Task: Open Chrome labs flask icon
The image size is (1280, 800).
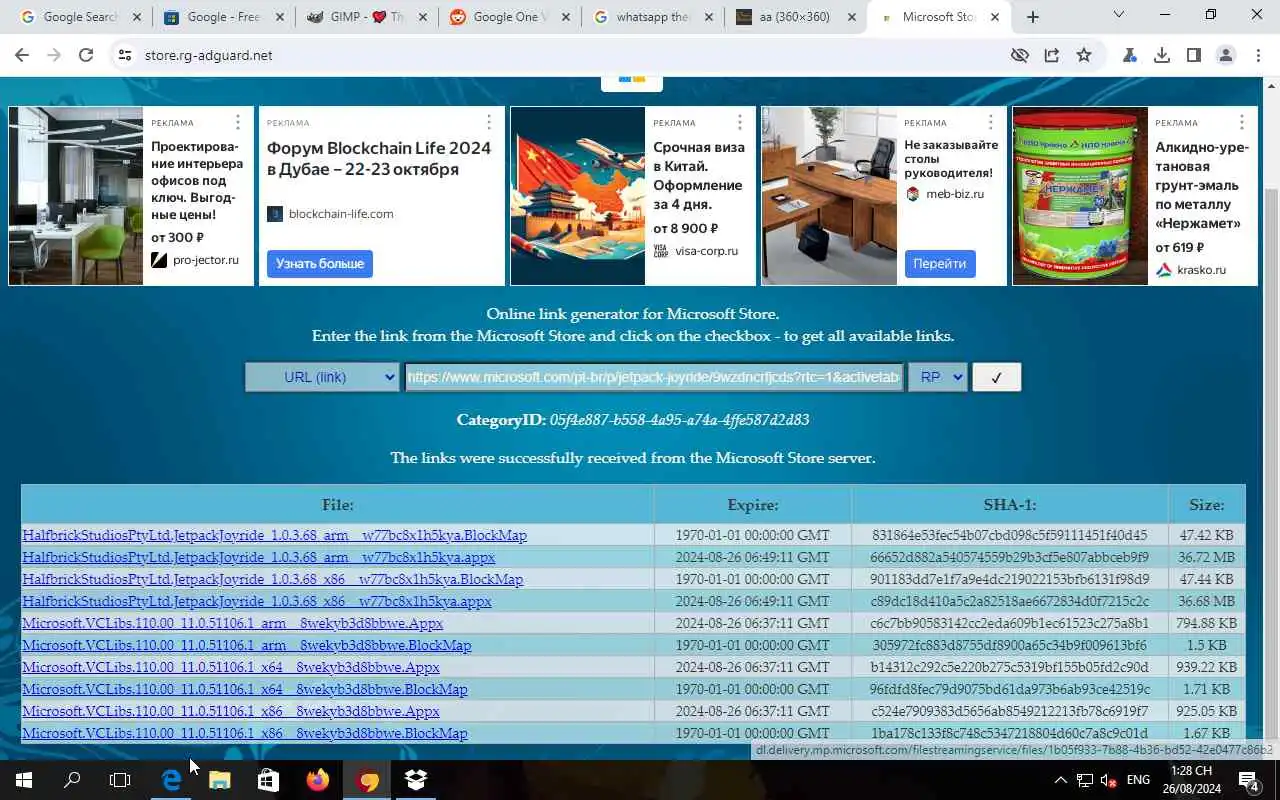Action: [1130, 56]
